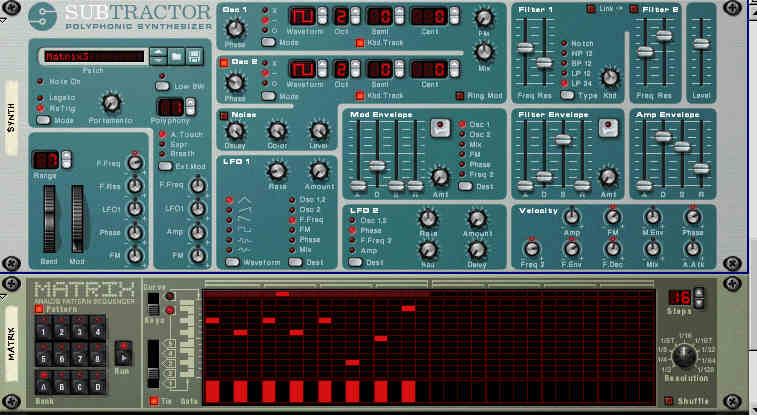Click the Mod Envelope Dest button
The height and width of the screenshot is (415, 757).
(x=465, y=186)
